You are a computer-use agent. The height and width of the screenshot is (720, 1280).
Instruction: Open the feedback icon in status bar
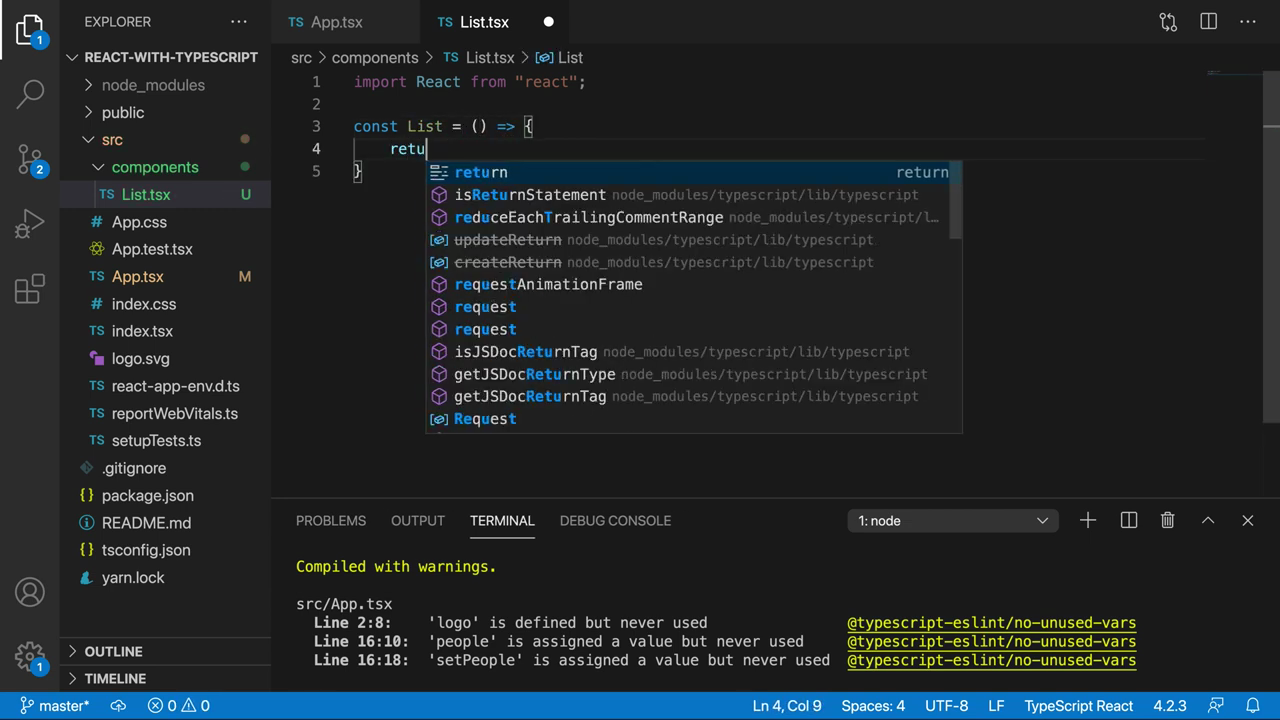(1216, 705)
